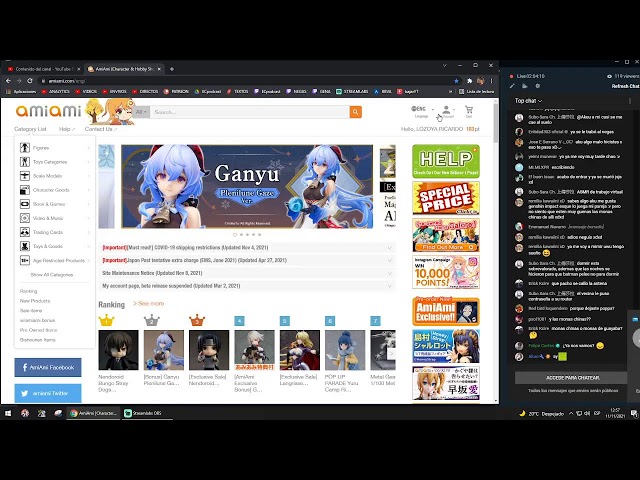Open the Windows Start menu
The height and width of the screenshot is (480, 640).
pos(8,413)
